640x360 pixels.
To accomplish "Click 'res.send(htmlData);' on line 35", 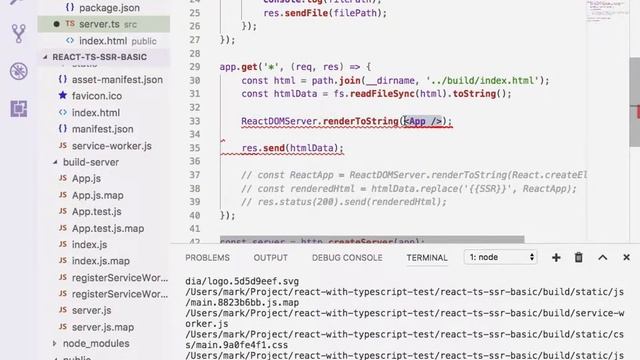I will click(293, 148).
